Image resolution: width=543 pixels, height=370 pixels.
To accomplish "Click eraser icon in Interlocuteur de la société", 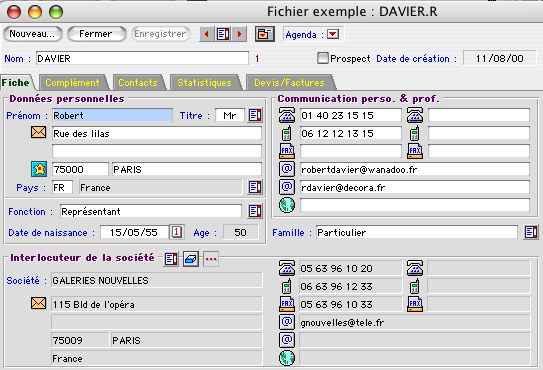I will (191, 259).
